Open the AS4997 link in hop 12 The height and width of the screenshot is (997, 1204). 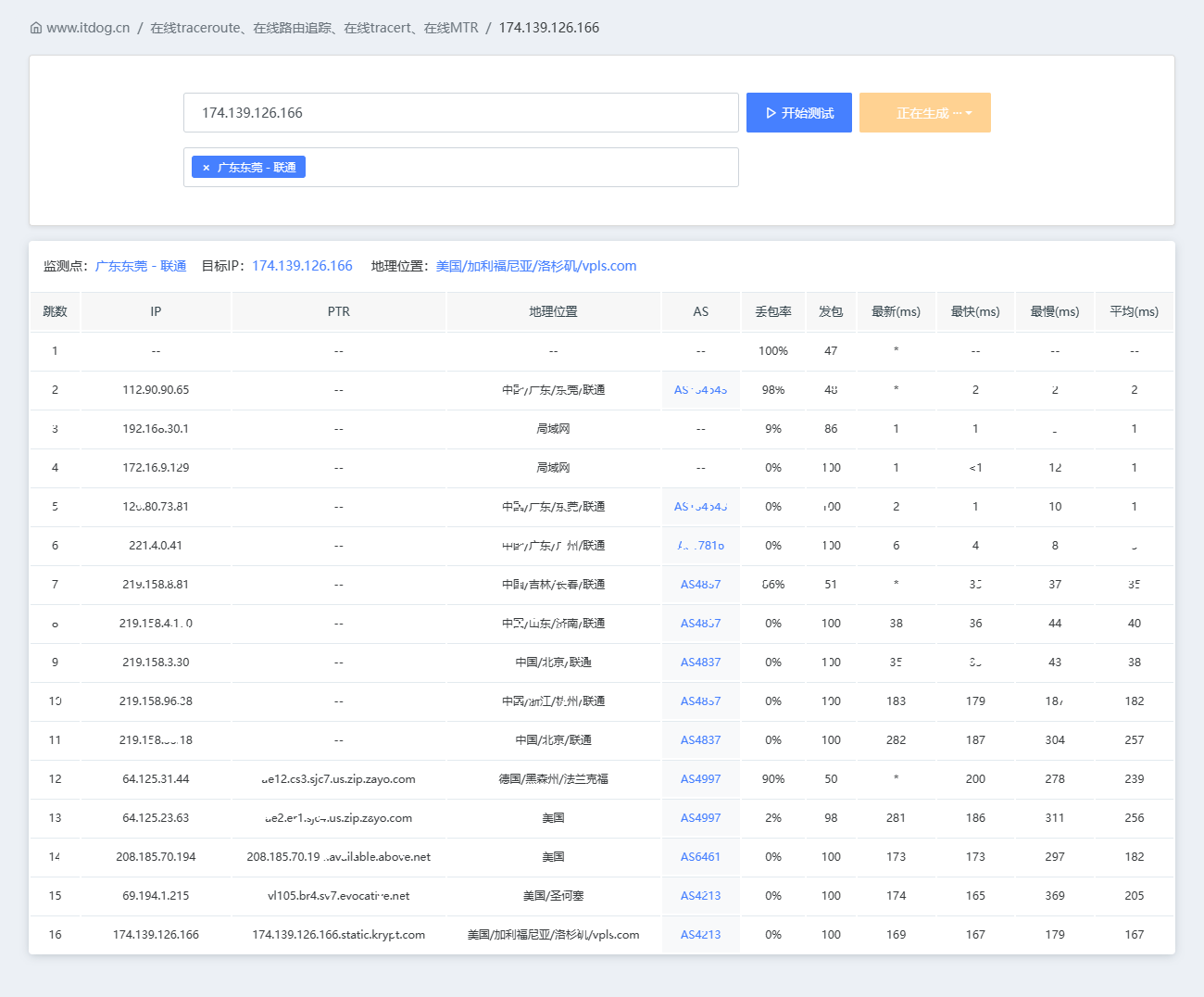[x=700, y=779]
